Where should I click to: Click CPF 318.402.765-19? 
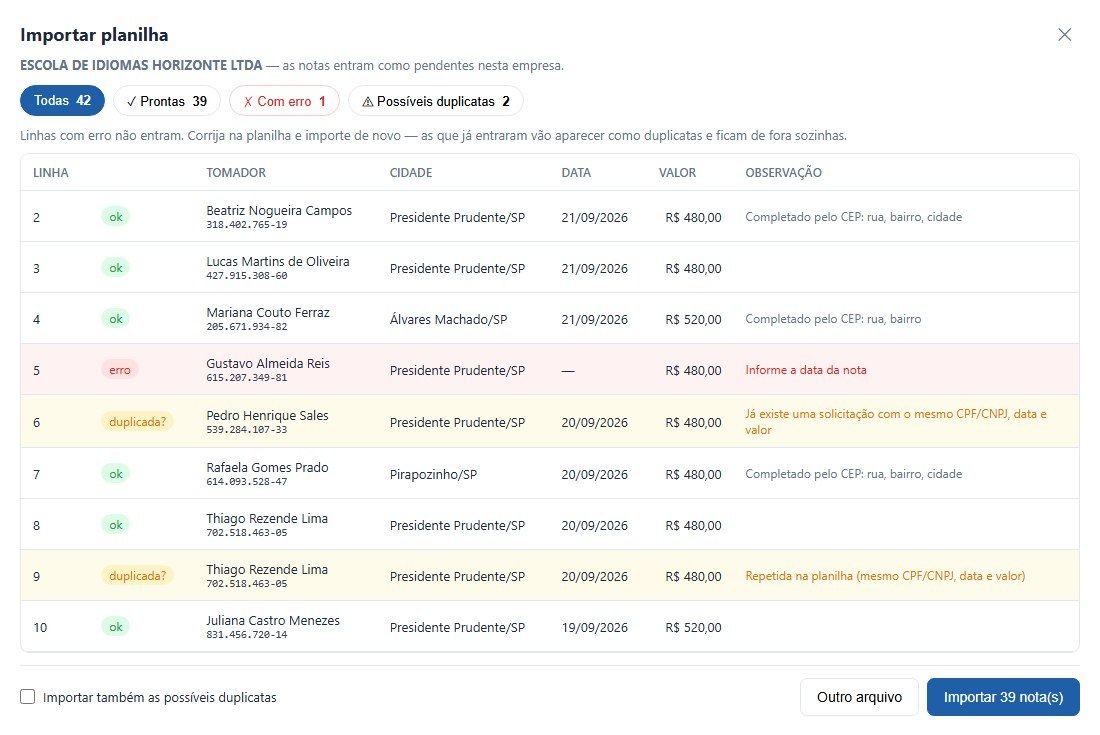click(x=247, y=224)
